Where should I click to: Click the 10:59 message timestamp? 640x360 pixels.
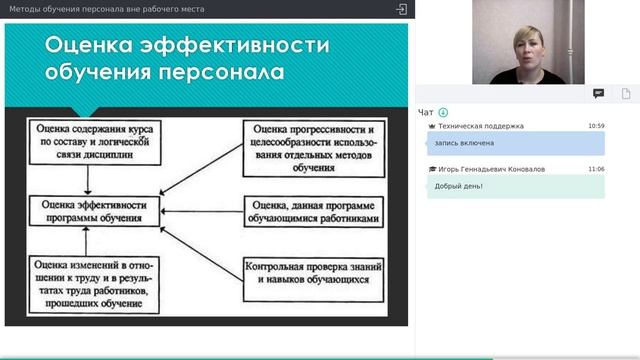(x=596, y=126)
